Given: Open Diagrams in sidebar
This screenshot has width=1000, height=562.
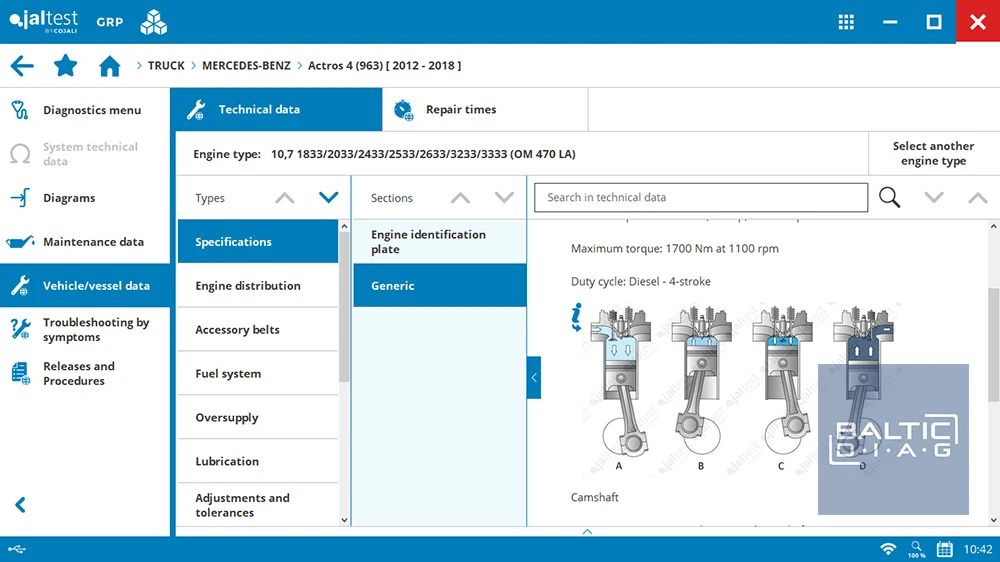Looking at the screenshot, I should click(85, 198).
